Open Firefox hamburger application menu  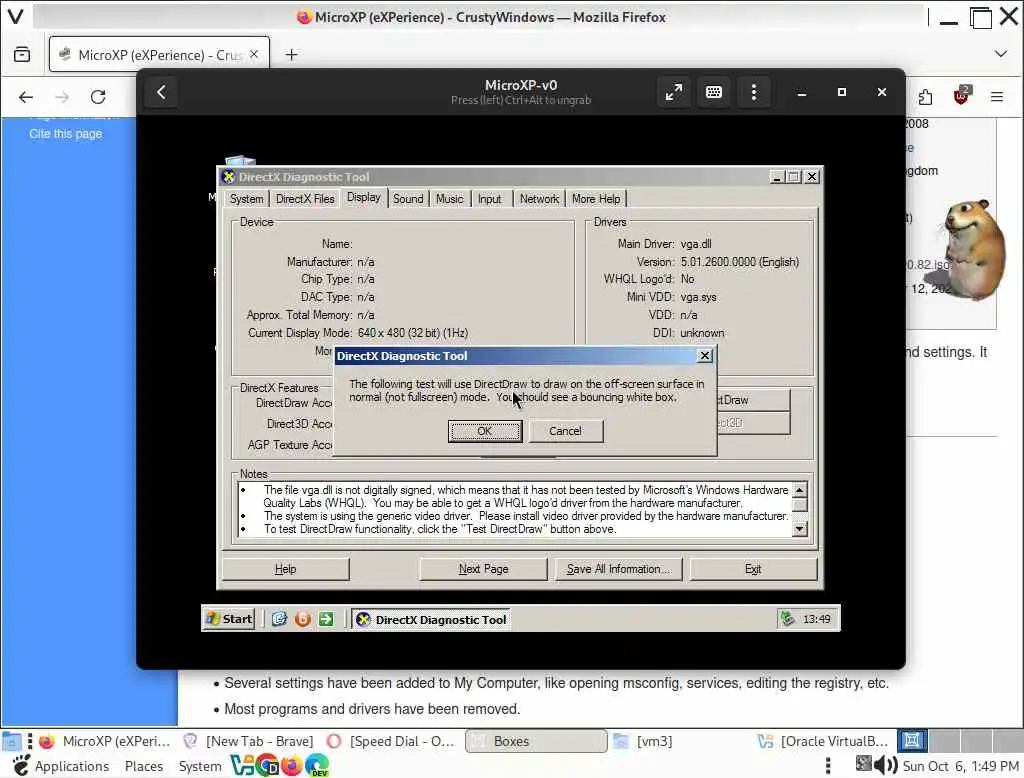pos(997,97)
